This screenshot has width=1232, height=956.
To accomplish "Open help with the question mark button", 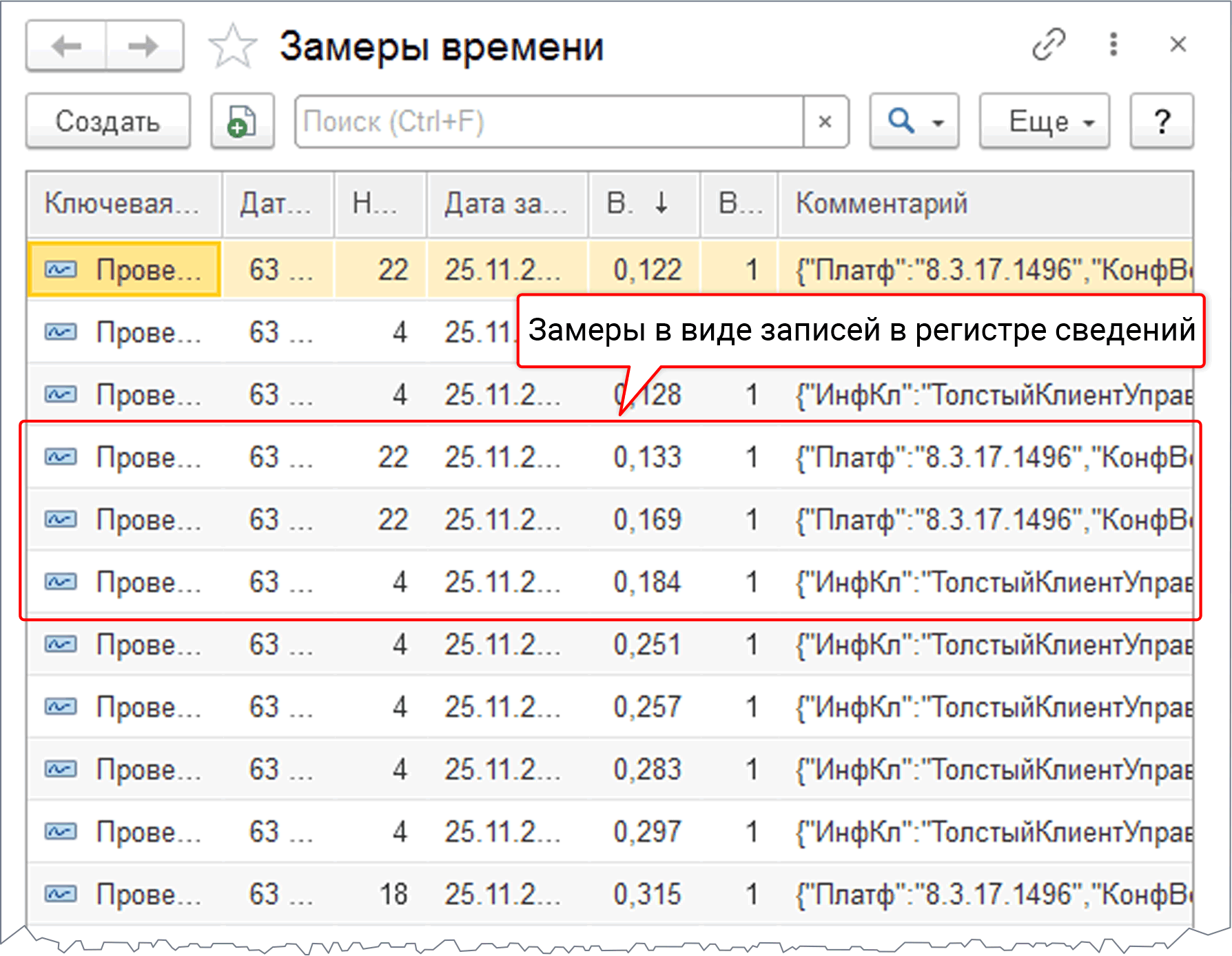I will tap(1161, 122).
